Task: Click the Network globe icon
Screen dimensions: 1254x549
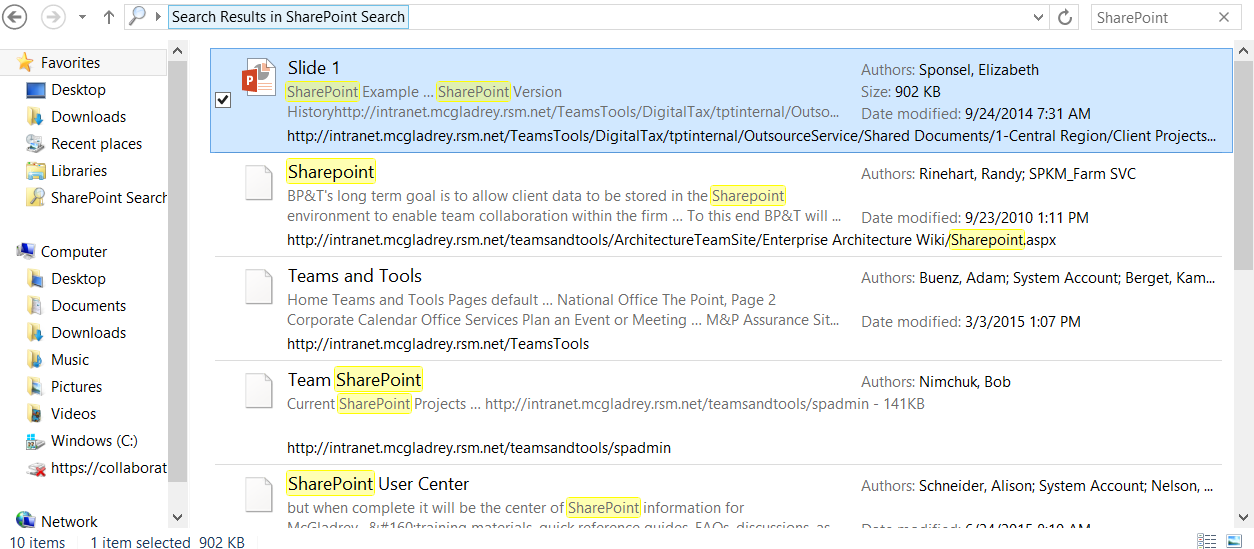Action: click(x=26, y=521)
